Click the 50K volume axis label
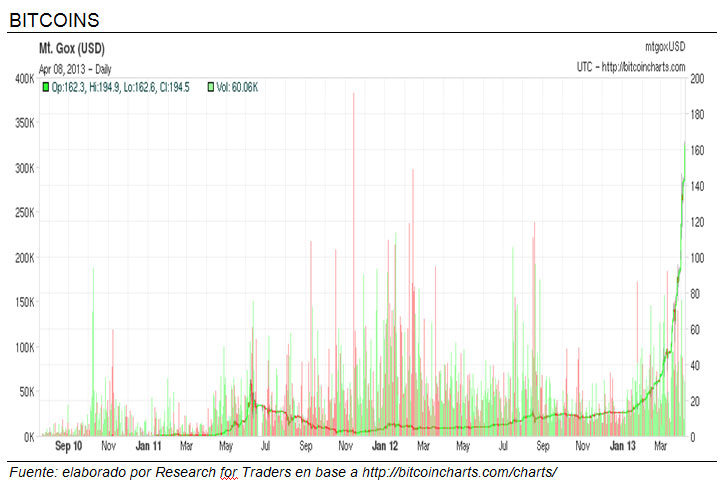Screen dimensions: 724x490 [x=27, y=392]
